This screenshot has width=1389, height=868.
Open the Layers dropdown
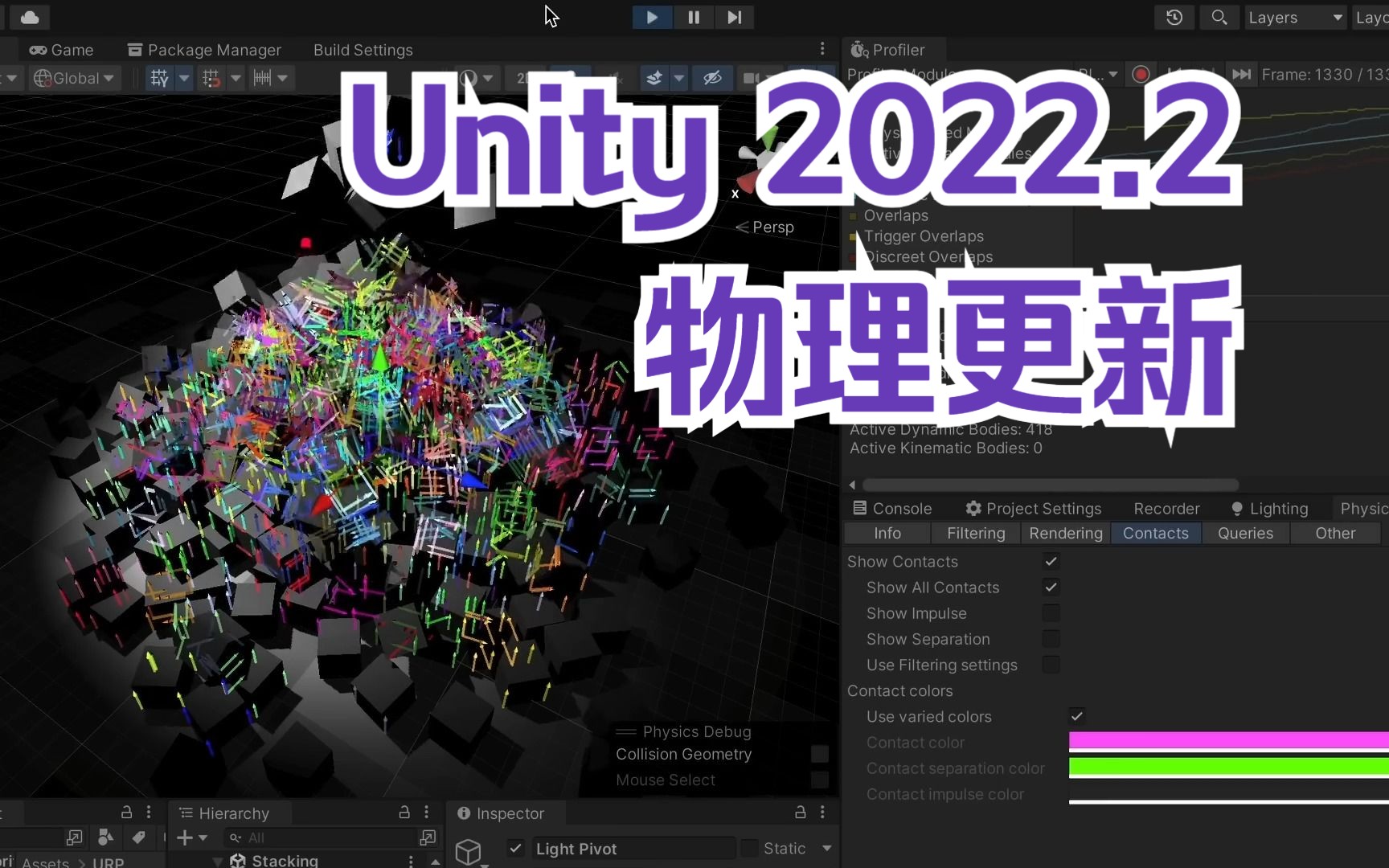[1295, 17]
